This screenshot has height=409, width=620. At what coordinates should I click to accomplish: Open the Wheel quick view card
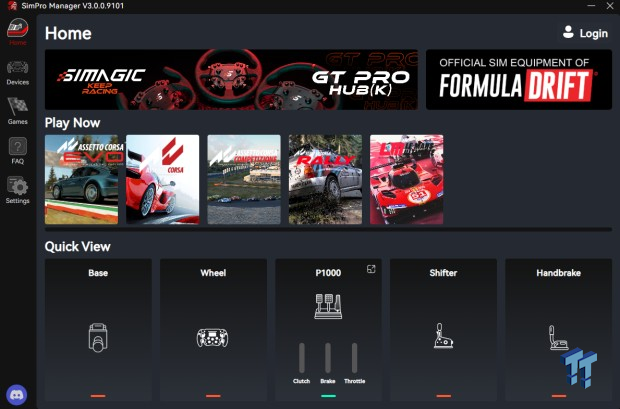[x=213, y=329]
